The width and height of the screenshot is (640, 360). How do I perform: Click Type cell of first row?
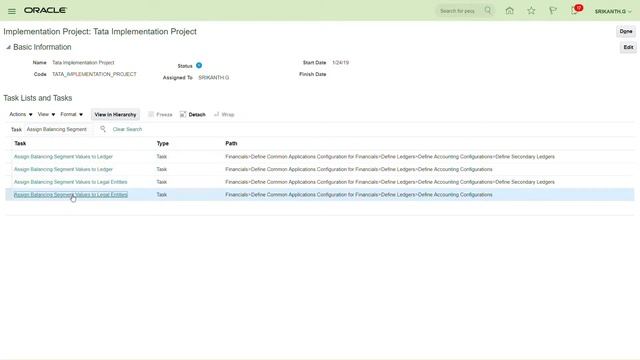click(x=162, y=156)
